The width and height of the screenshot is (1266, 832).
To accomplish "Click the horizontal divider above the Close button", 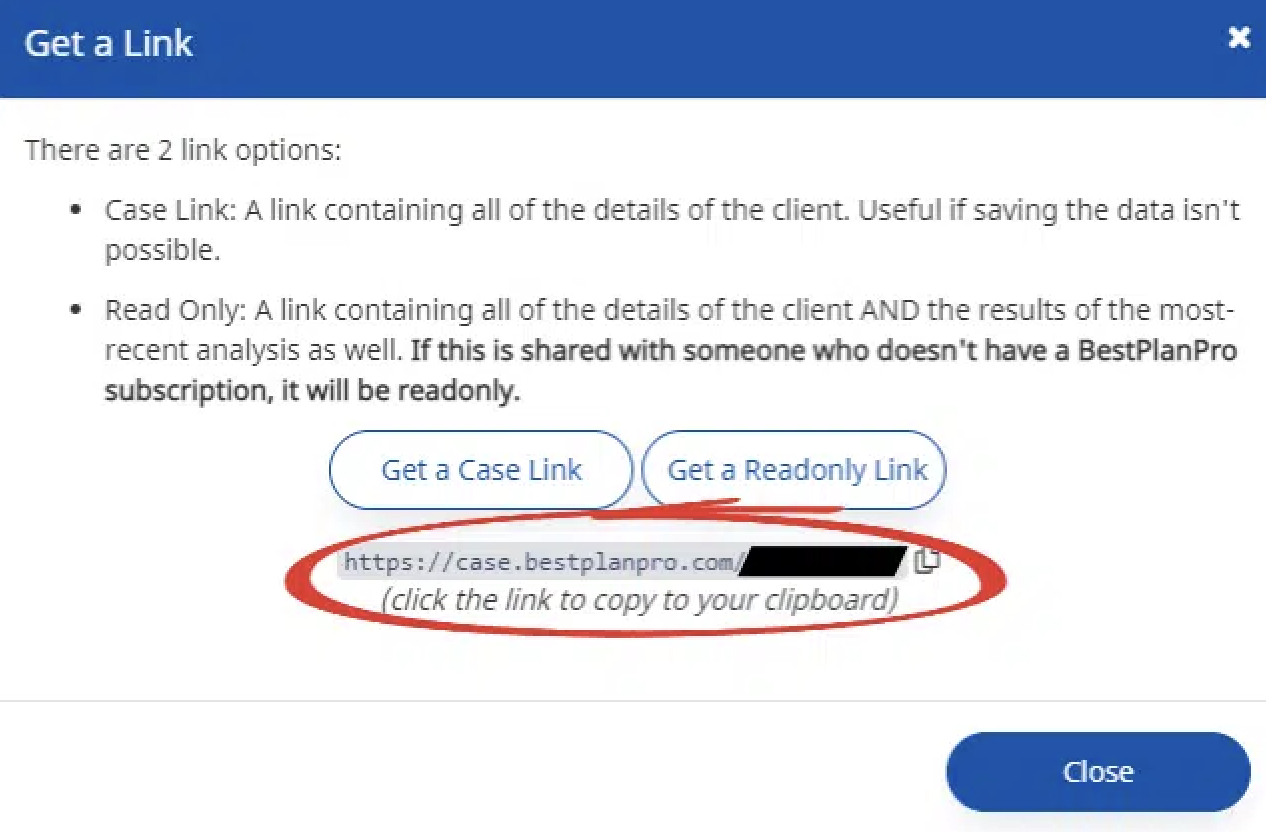I will [x=633, y=700].
